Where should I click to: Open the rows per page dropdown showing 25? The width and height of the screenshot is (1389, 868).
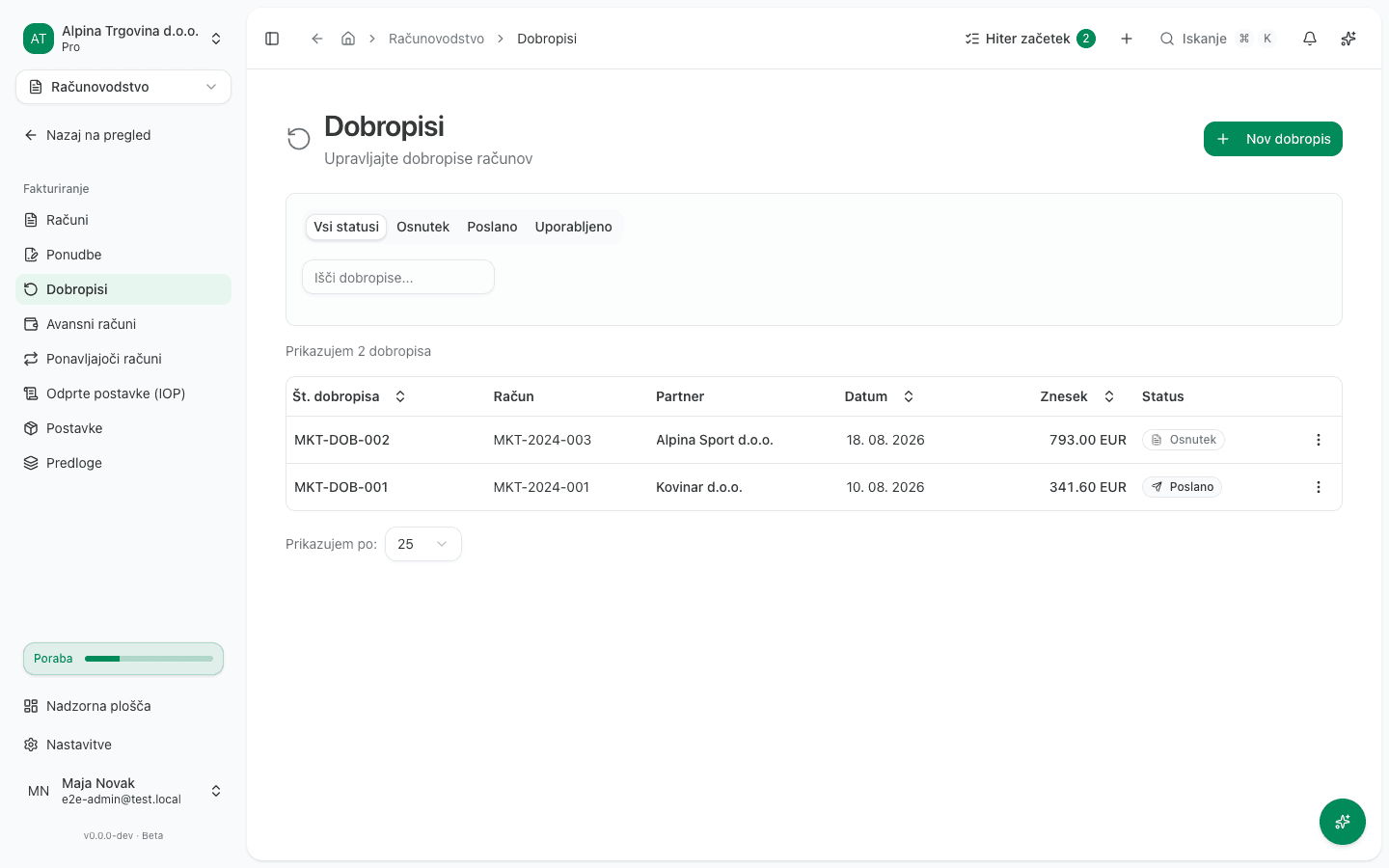423,544
